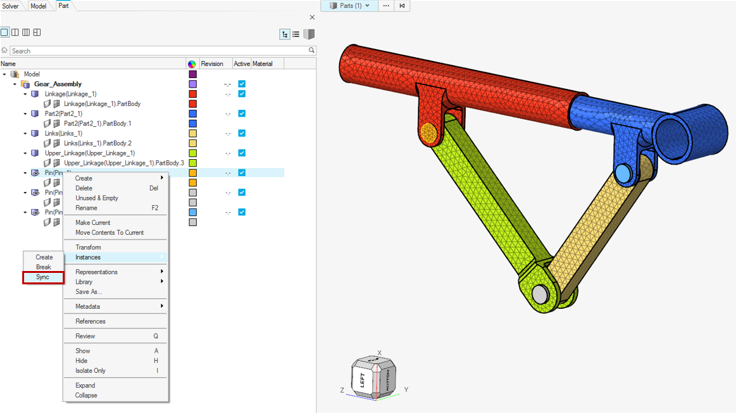This screenshot has height=413, width=736.
Task: Click the Links(Links_1) part icon
Action: click(x=35, y=133)
